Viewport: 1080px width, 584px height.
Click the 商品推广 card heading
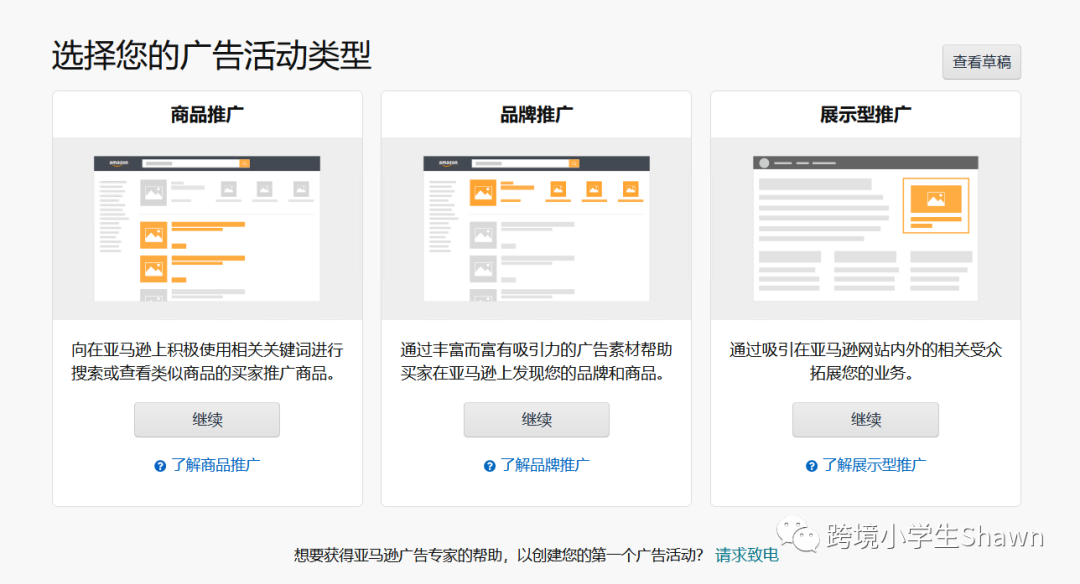pyautogui.click(x=207, y=114)
